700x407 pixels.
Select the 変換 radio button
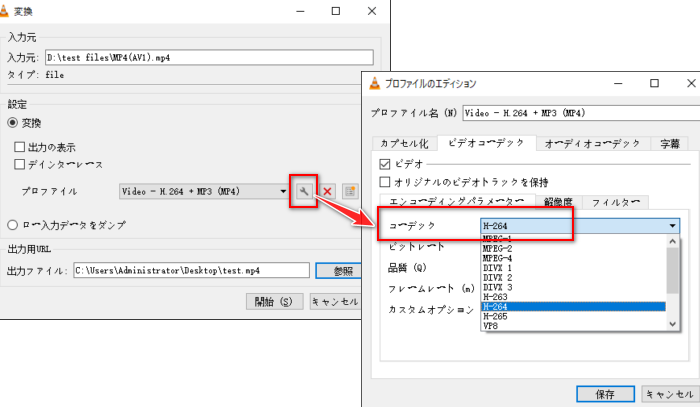point(12,122)
